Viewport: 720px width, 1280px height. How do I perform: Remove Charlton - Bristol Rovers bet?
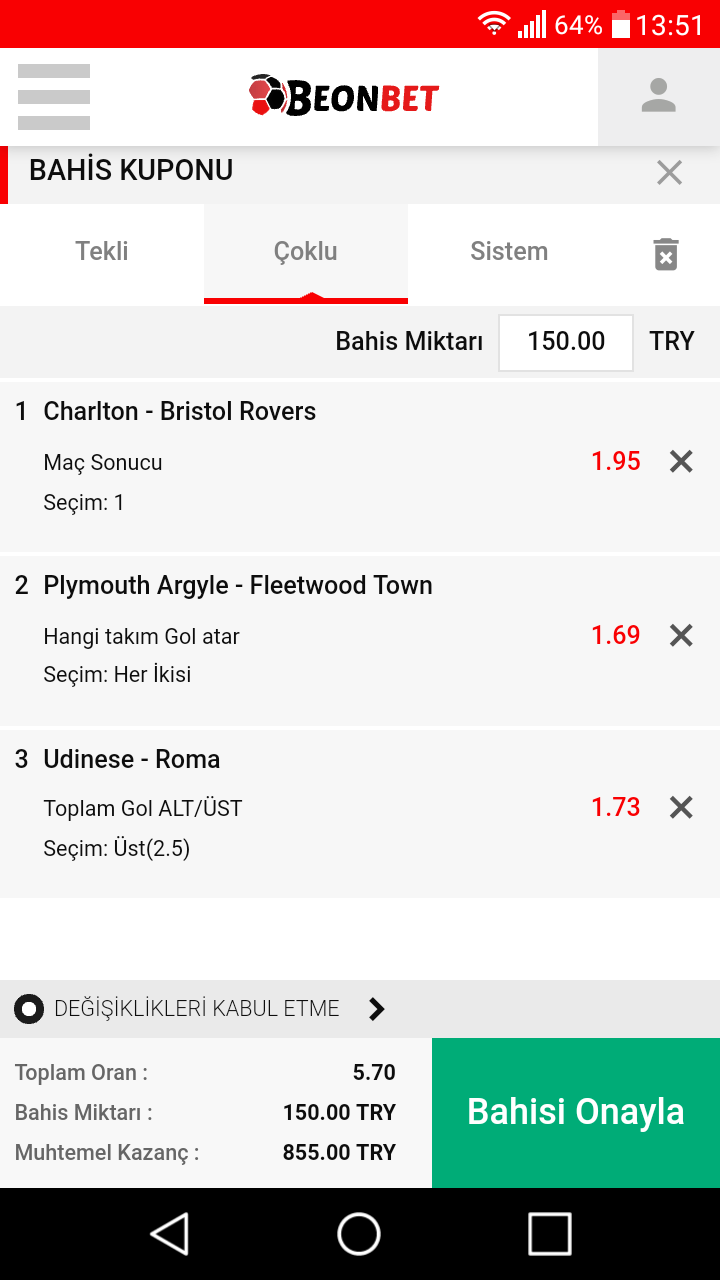pyautogui.click(x=681, y=461)
